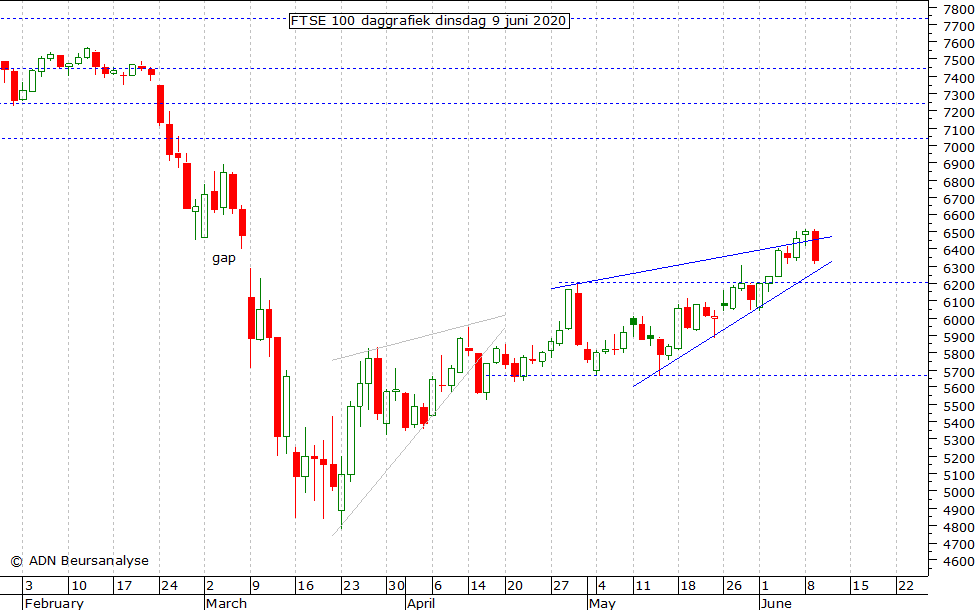The width and height of the screenshot is (979, 610).
Task: Click the February month label
Action: (x=54, y=603)
